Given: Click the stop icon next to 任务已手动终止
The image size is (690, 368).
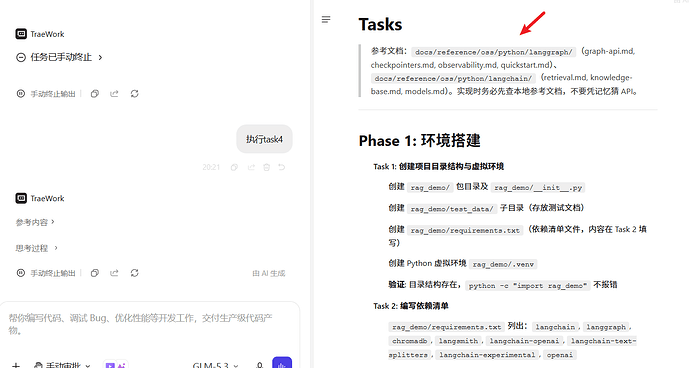Looking at the screenshot, I should pos(21,57).
